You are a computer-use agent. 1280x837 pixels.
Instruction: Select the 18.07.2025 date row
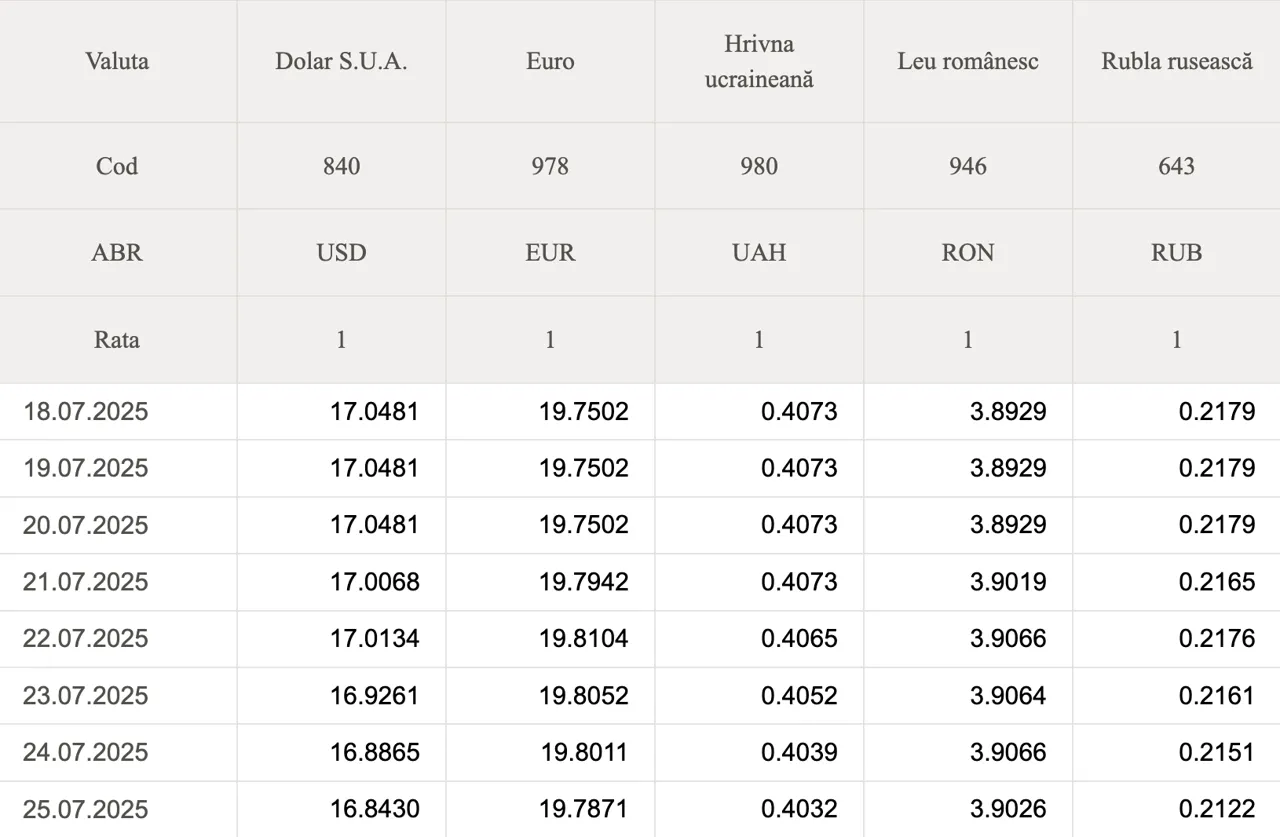click(x=86, y=411)
